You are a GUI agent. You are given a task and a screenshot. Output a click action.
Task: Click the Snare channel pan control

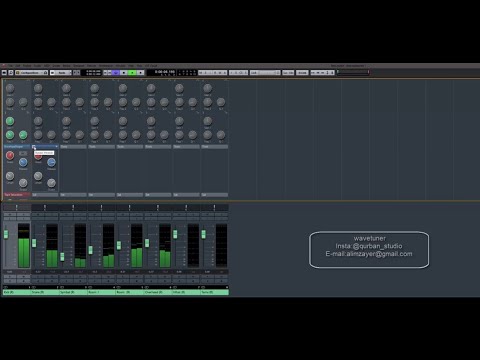(45, 208)
